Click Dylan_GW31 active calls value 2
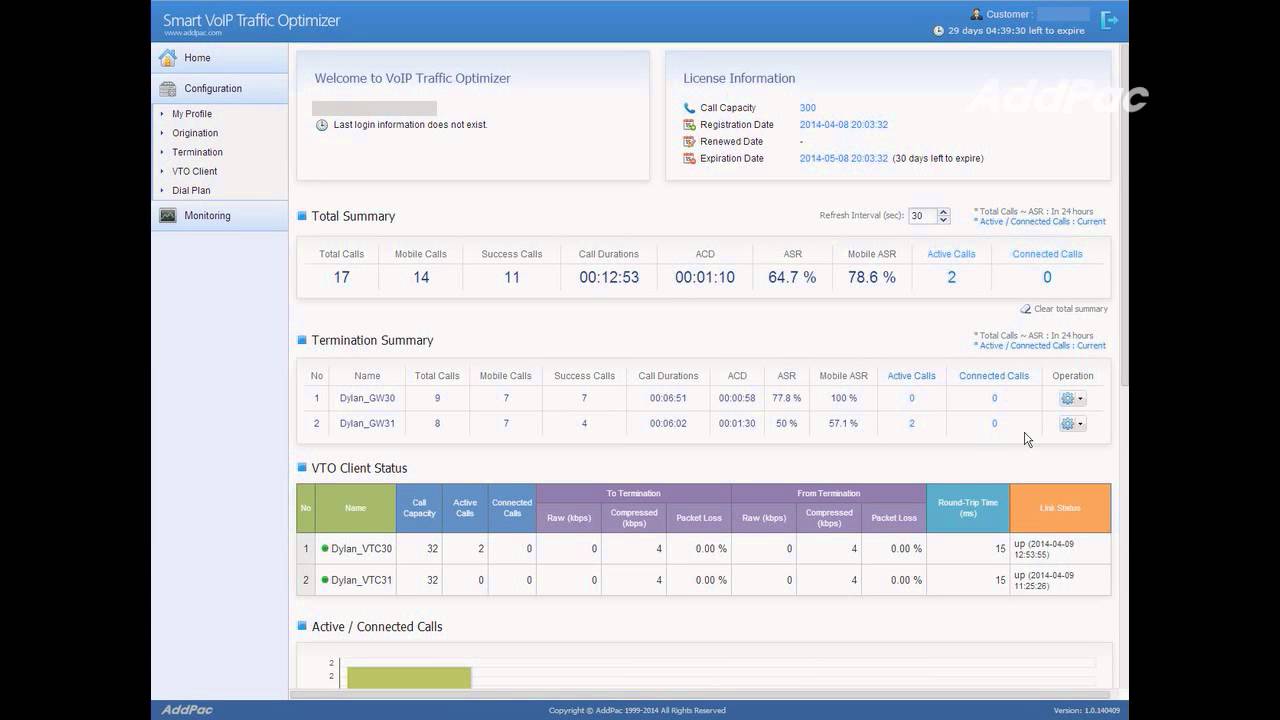The height and width of the screenshot is (720, 1280). click(912, 424)
